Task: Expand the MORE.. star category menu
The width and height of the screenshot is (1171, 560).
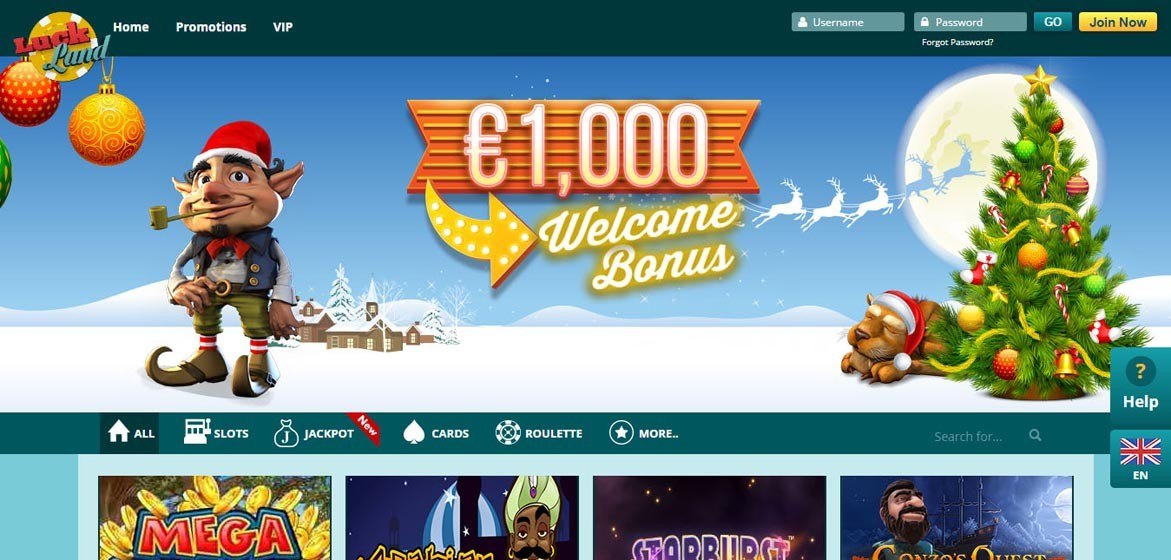Action: pos(644,433)
